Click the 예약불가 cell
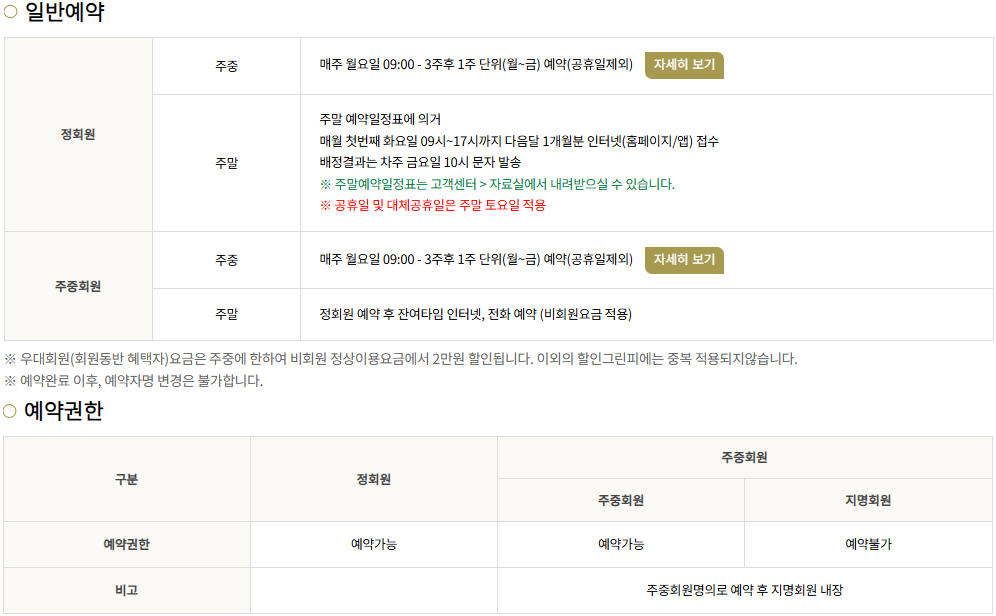The image size is (996, 616). click(868, 544)
